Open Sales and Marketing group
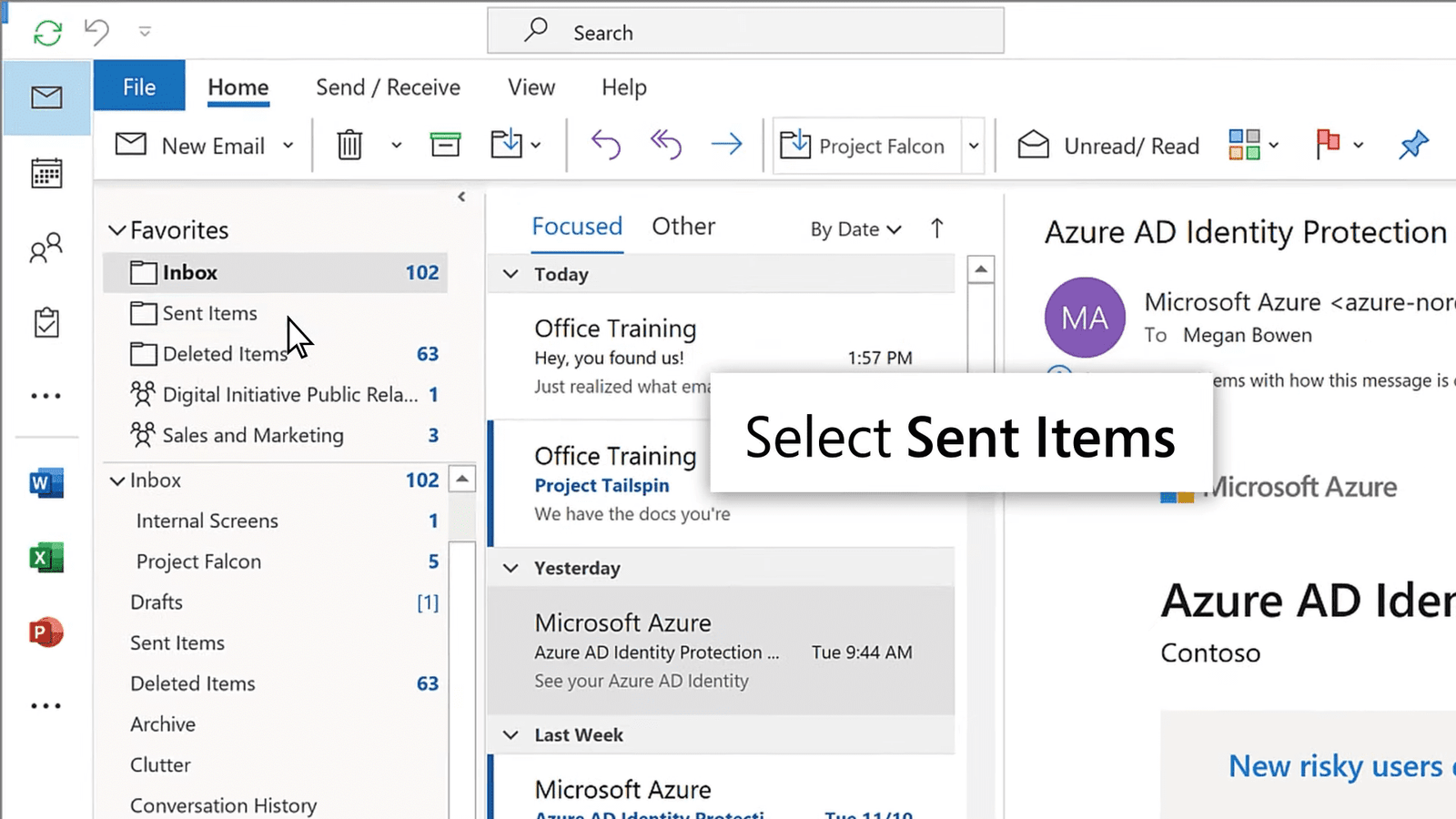The height and width of the screenshot is (819, 1456). [276, 435]
